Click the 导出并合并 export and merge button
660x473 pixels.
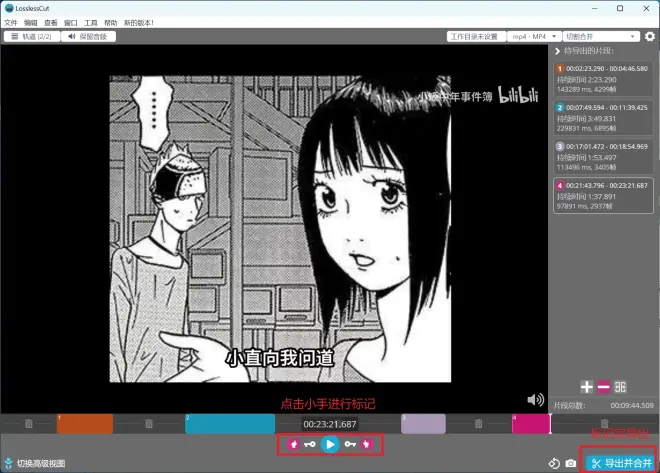pos(621,463)
